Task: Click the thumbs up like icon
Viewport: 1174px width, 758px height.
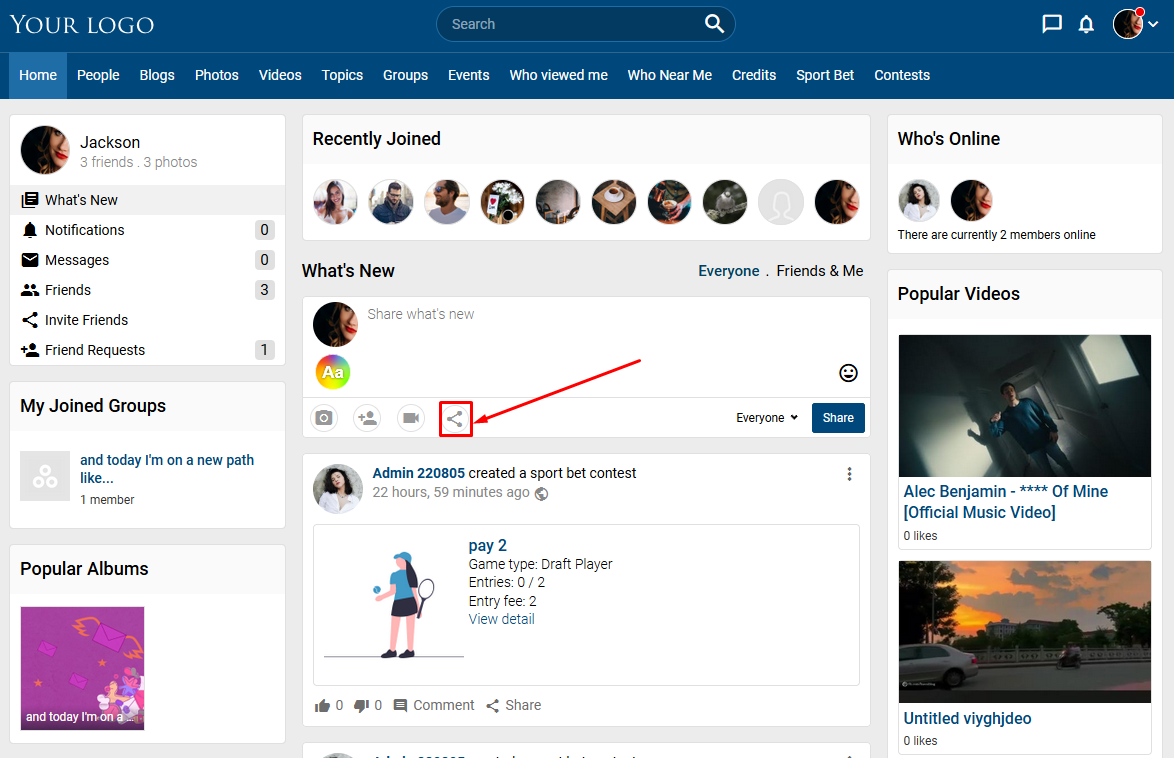Action: pos(323,706)
